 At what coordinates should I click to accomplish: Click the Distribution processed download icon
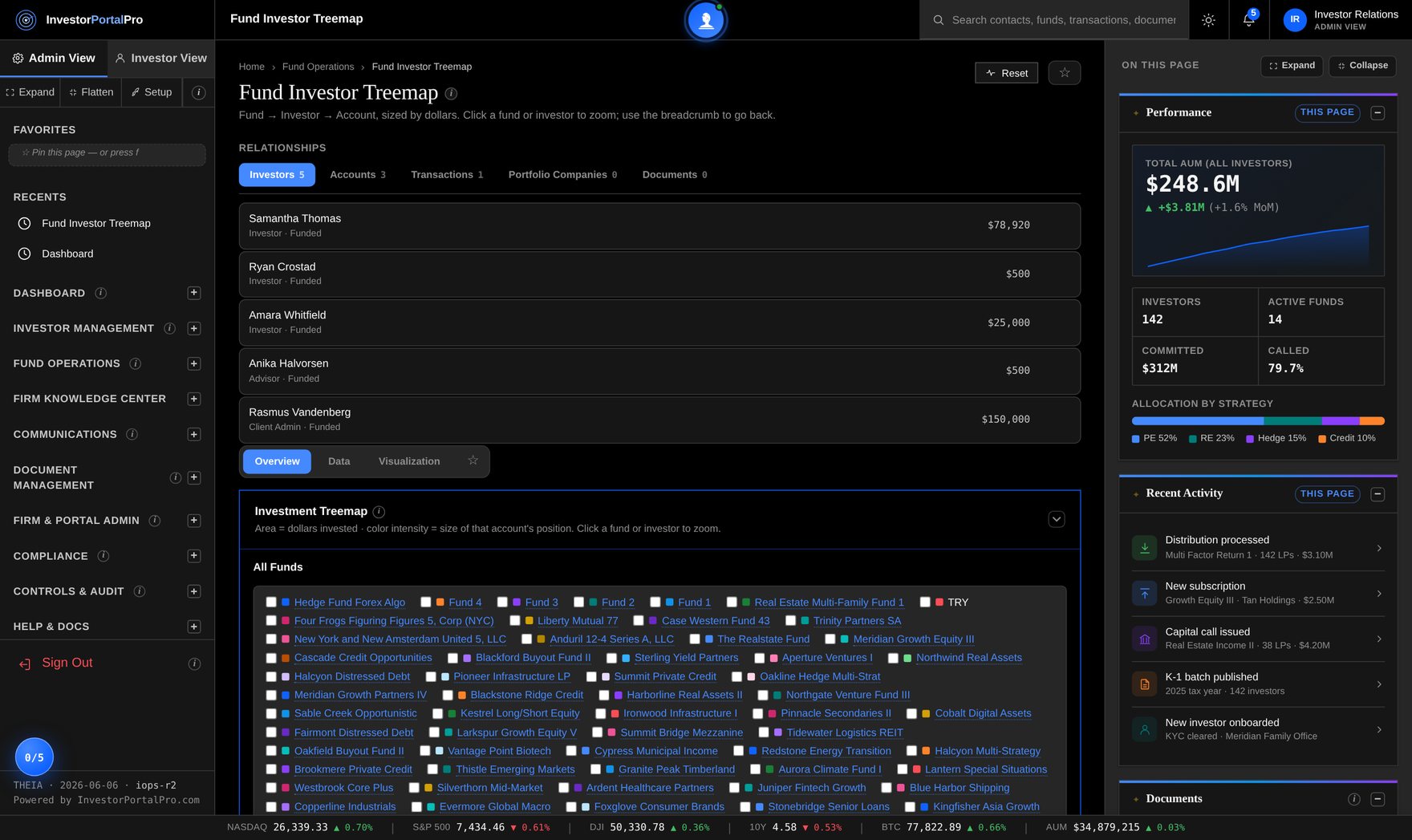[x=1145, y=548]
